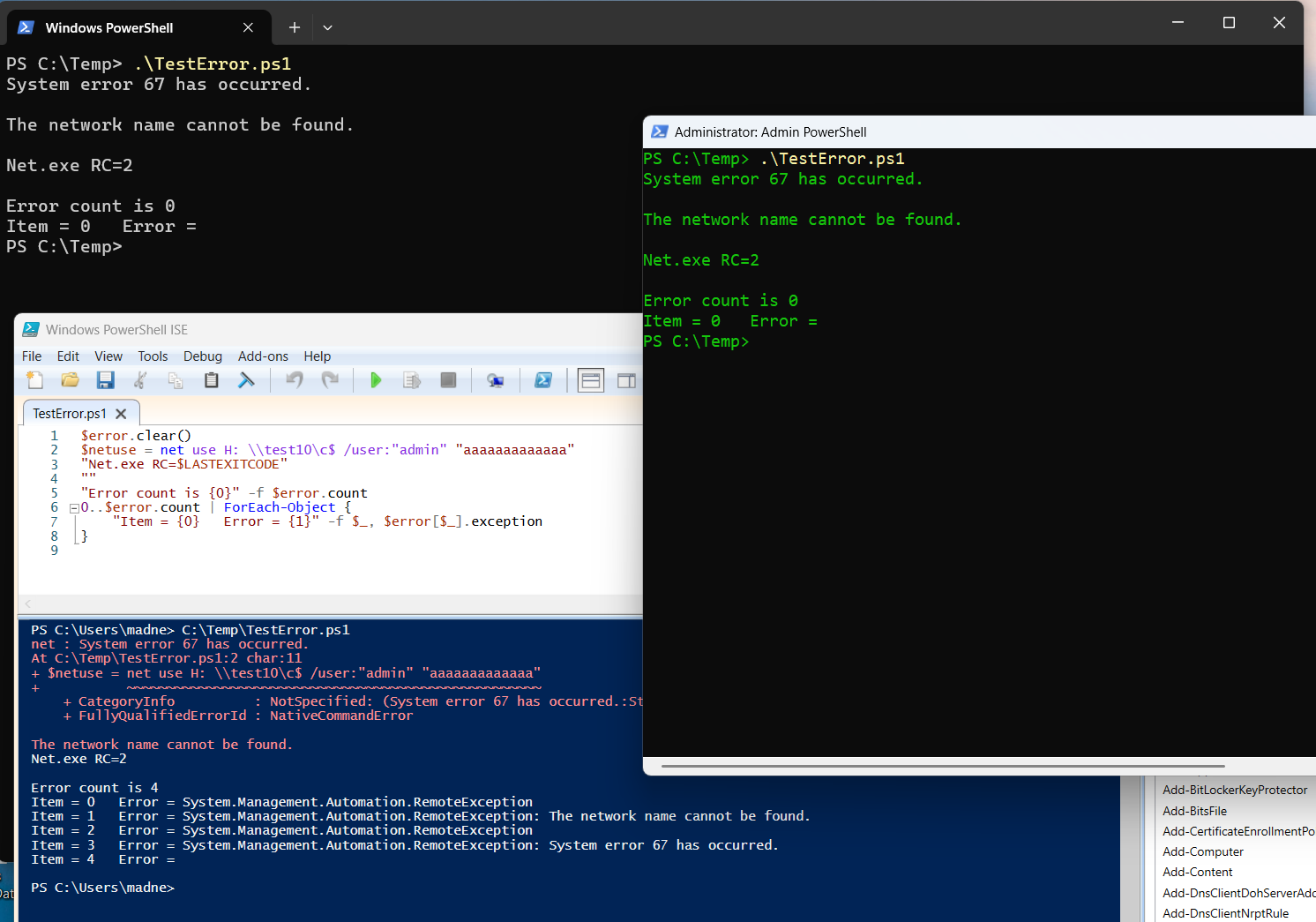Select the Show Script Pane Top layout
This screenshot has width=1316, height=922.
(x=591, y=380)
